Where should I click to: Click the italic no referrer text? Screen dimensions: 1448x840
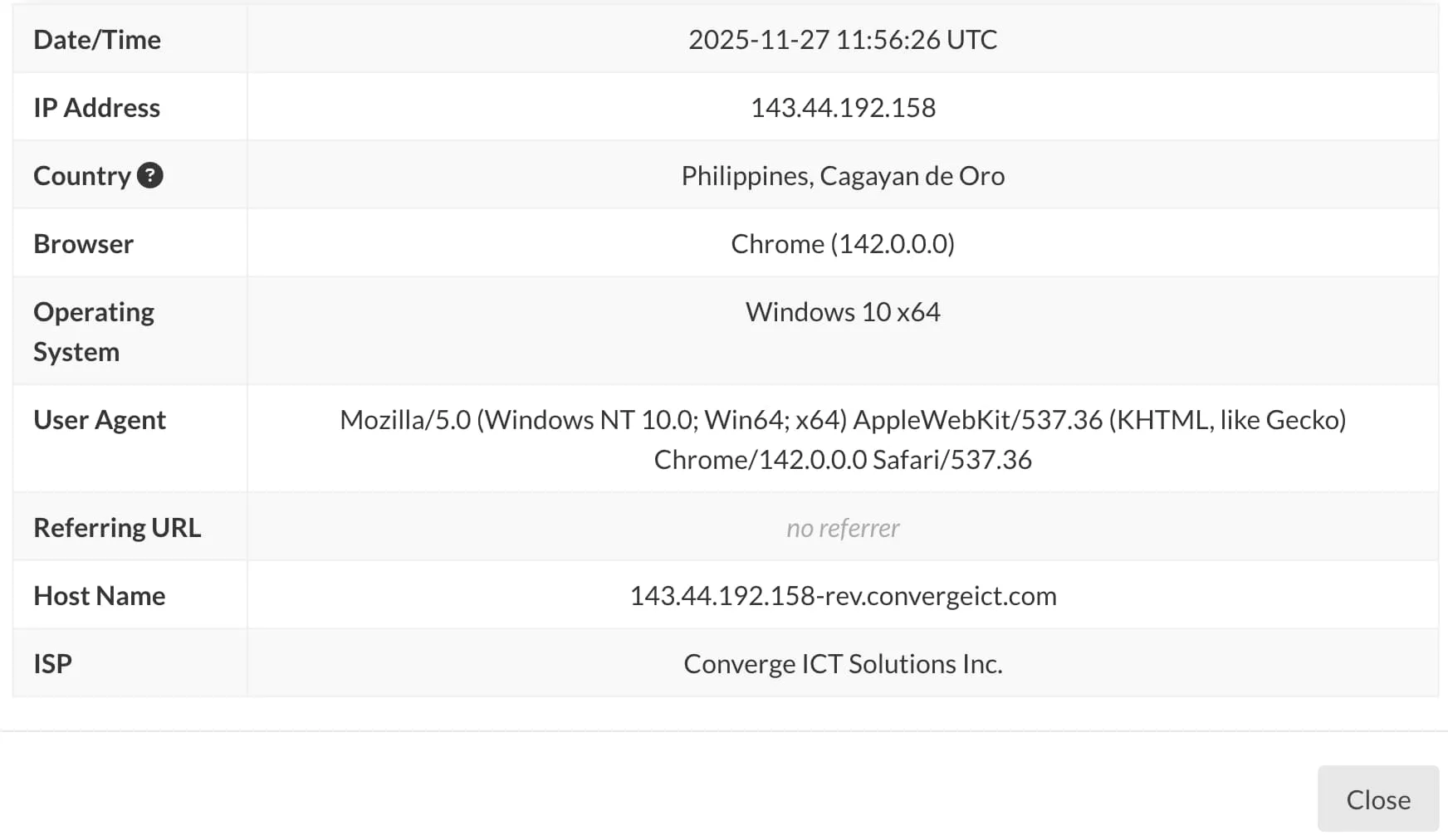pyautogui.click(x=843, y=527)
